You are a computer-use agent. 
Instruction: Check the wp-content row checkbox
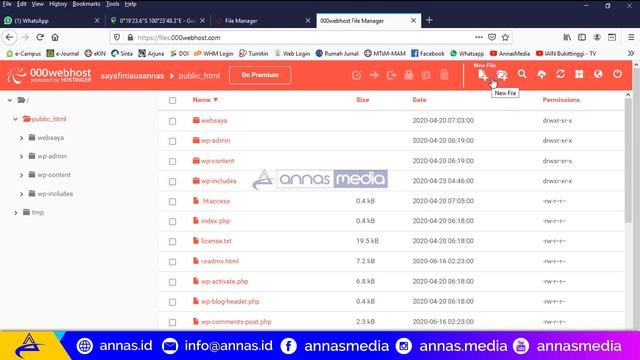(x=173, y=161)
